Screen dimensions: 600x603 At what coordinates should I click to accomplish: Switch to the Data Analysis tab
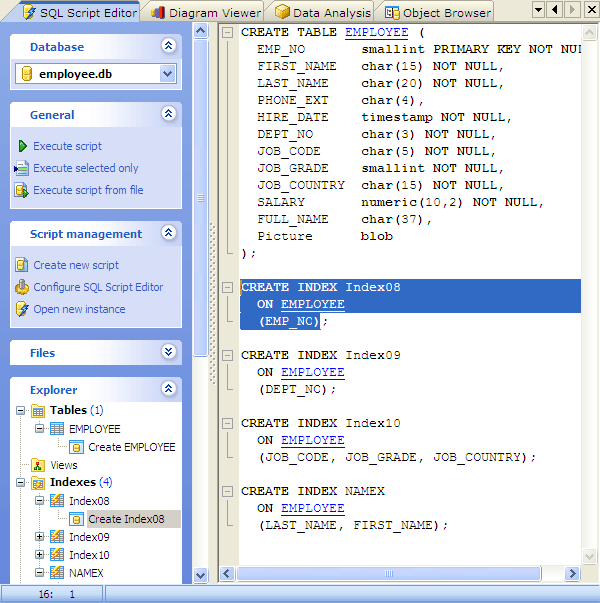point(323,13)
